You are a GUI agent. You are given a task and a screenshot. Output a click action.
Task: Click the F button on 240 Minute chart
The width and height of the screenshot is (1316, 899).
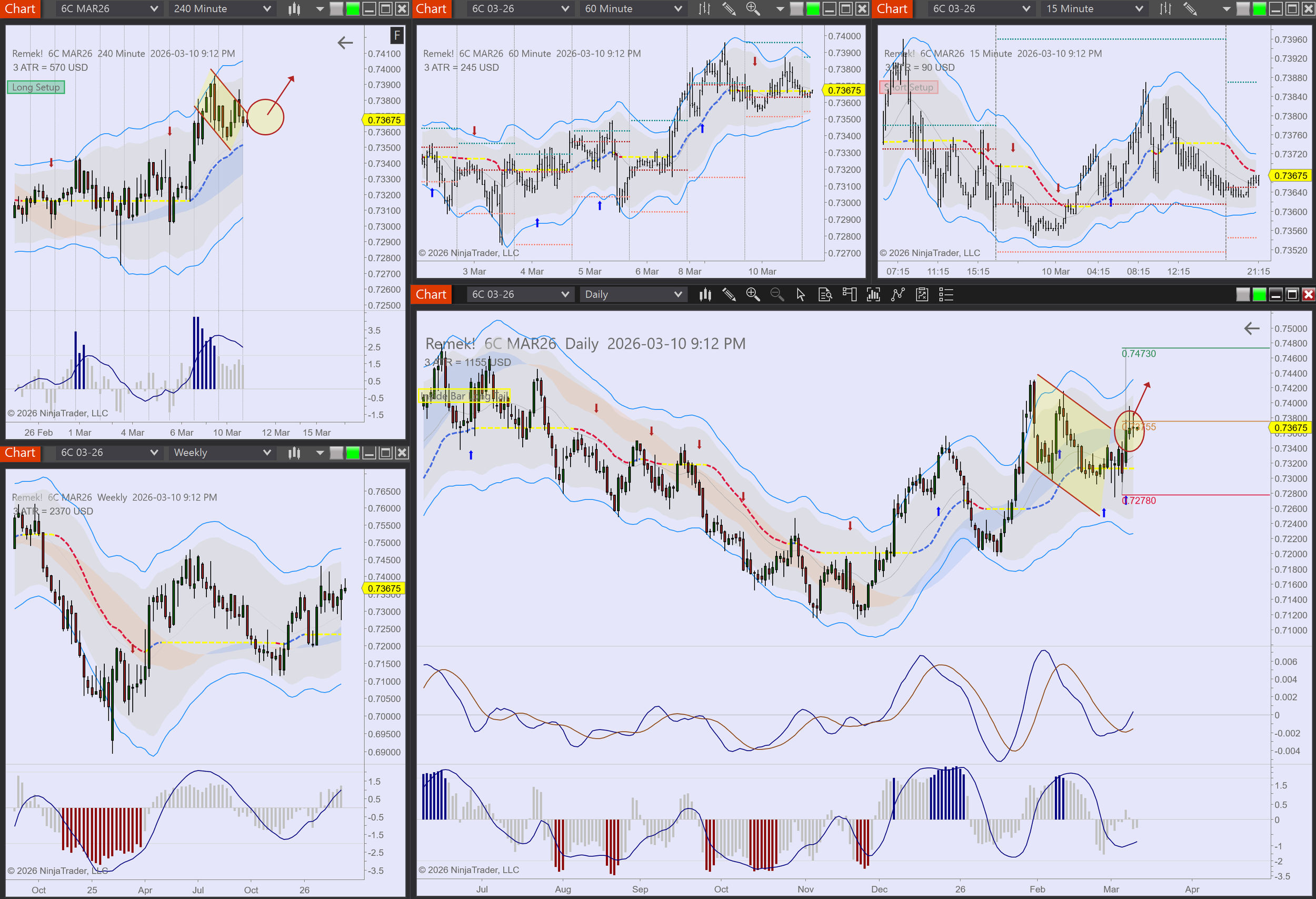pyautogui.click(x=397, y=36)
